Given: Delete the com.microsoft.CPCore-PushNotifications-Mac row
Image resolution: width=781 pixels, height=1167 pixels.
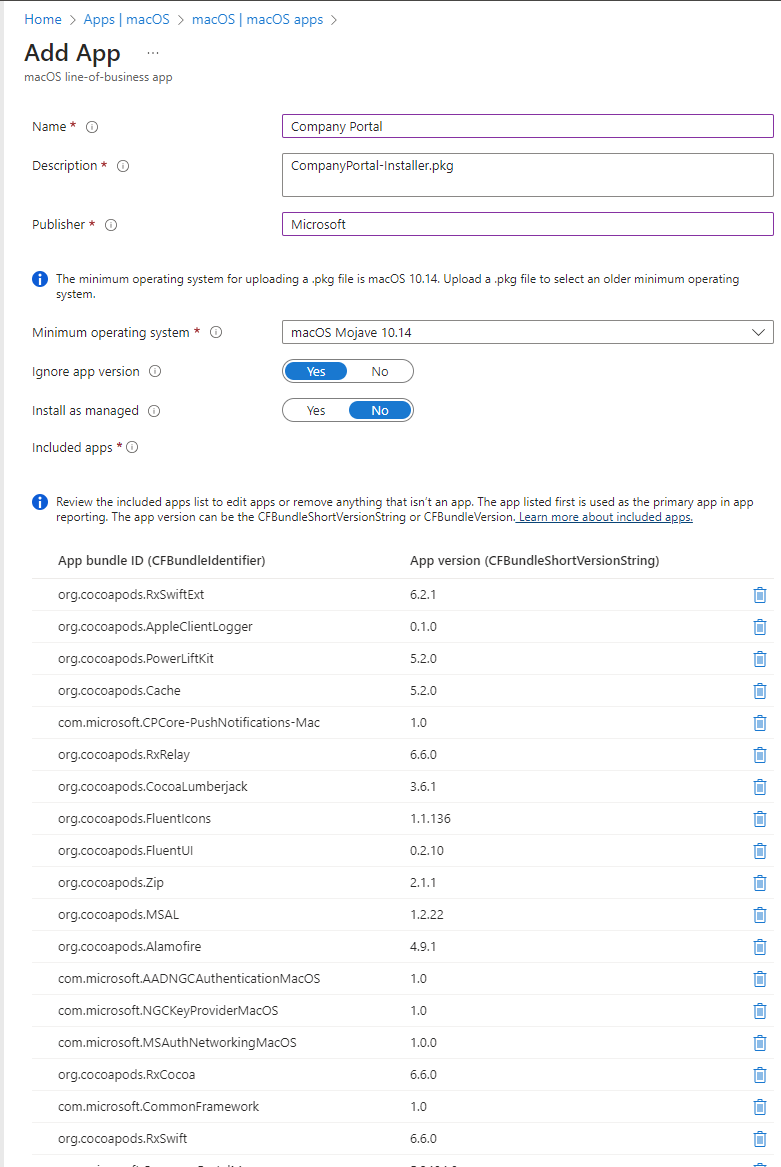Looking at the screenshot, I should (759, 723).
